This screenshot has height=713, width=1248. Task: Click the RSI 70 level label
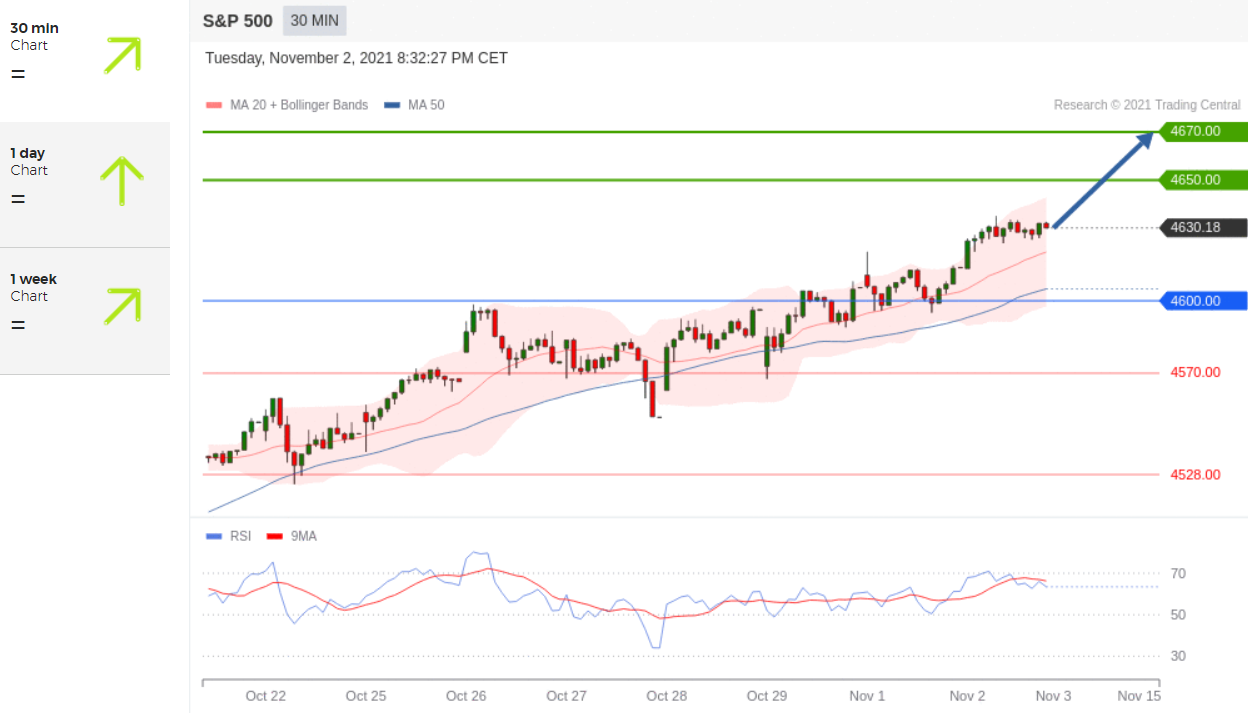(1178, 574)
